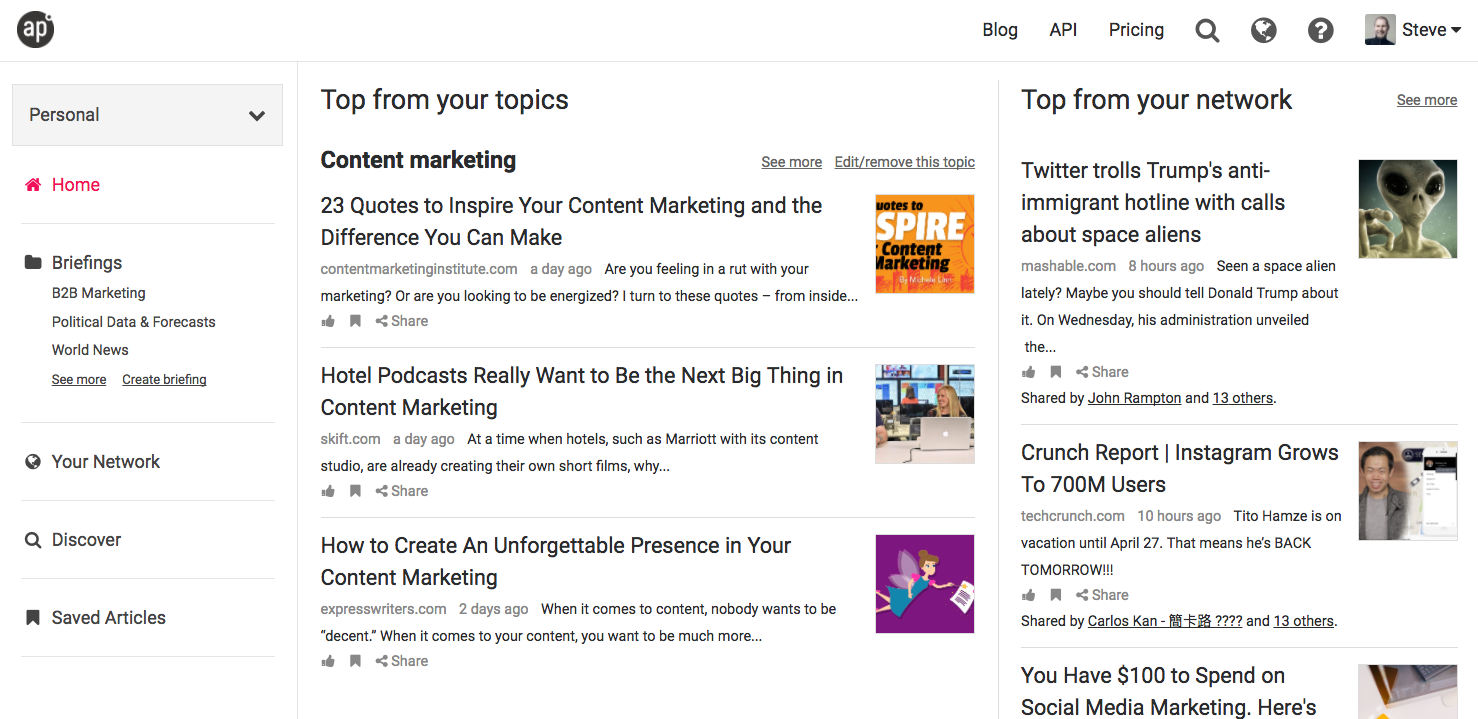
Task: Save the Hotel Podcasts article bookmark
Action: pos(355,491)
